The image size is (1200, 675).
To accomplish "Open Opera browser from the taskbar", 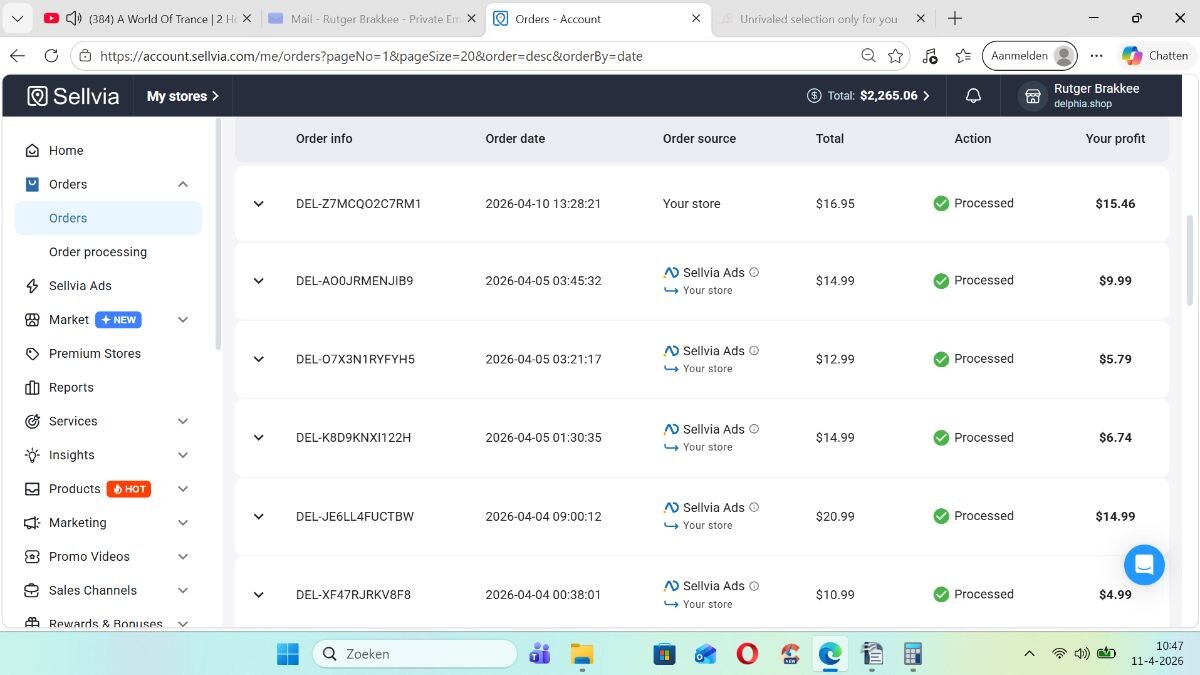I will (747, 654).
